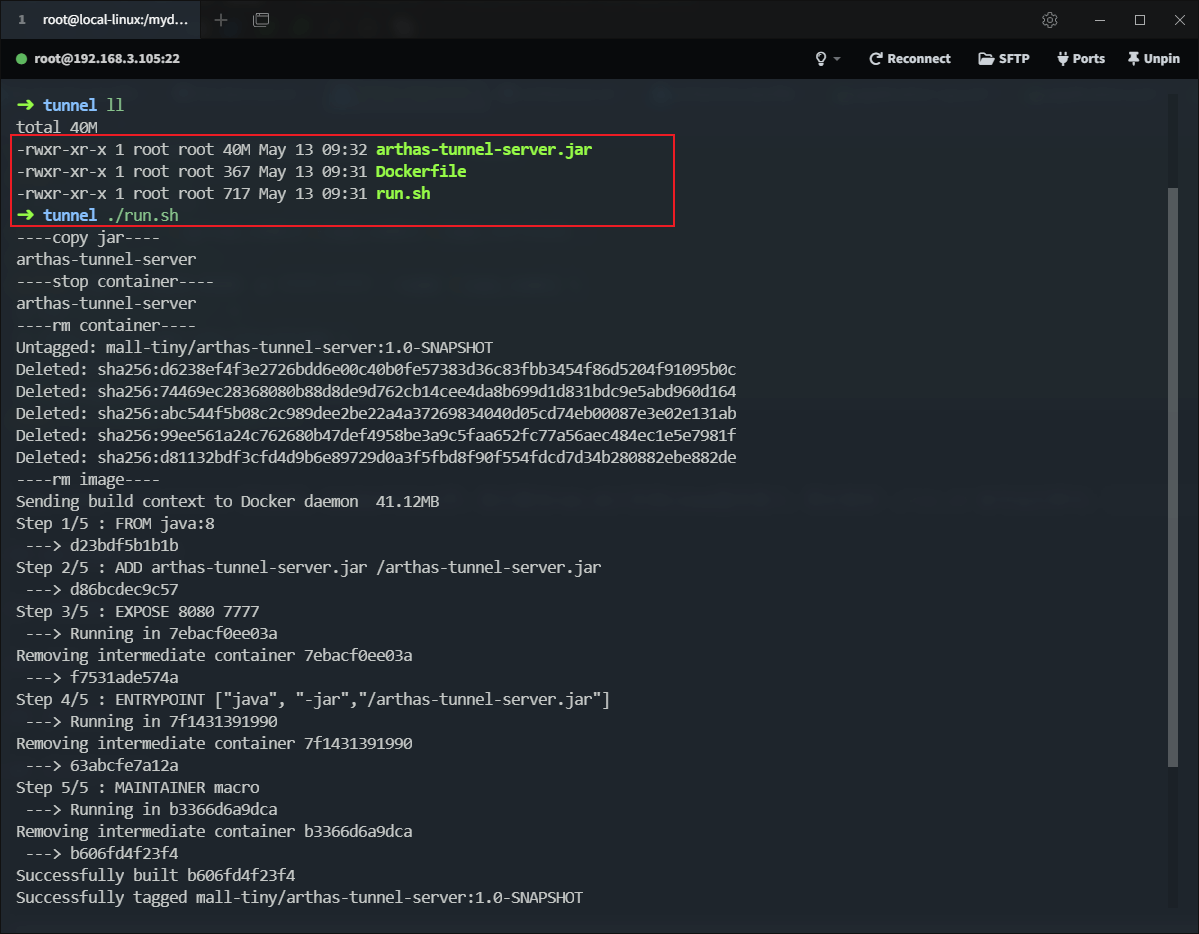Maximize the terminal window
The width and height of the screenshot is (1199, 934).
tap(1139, 20)
